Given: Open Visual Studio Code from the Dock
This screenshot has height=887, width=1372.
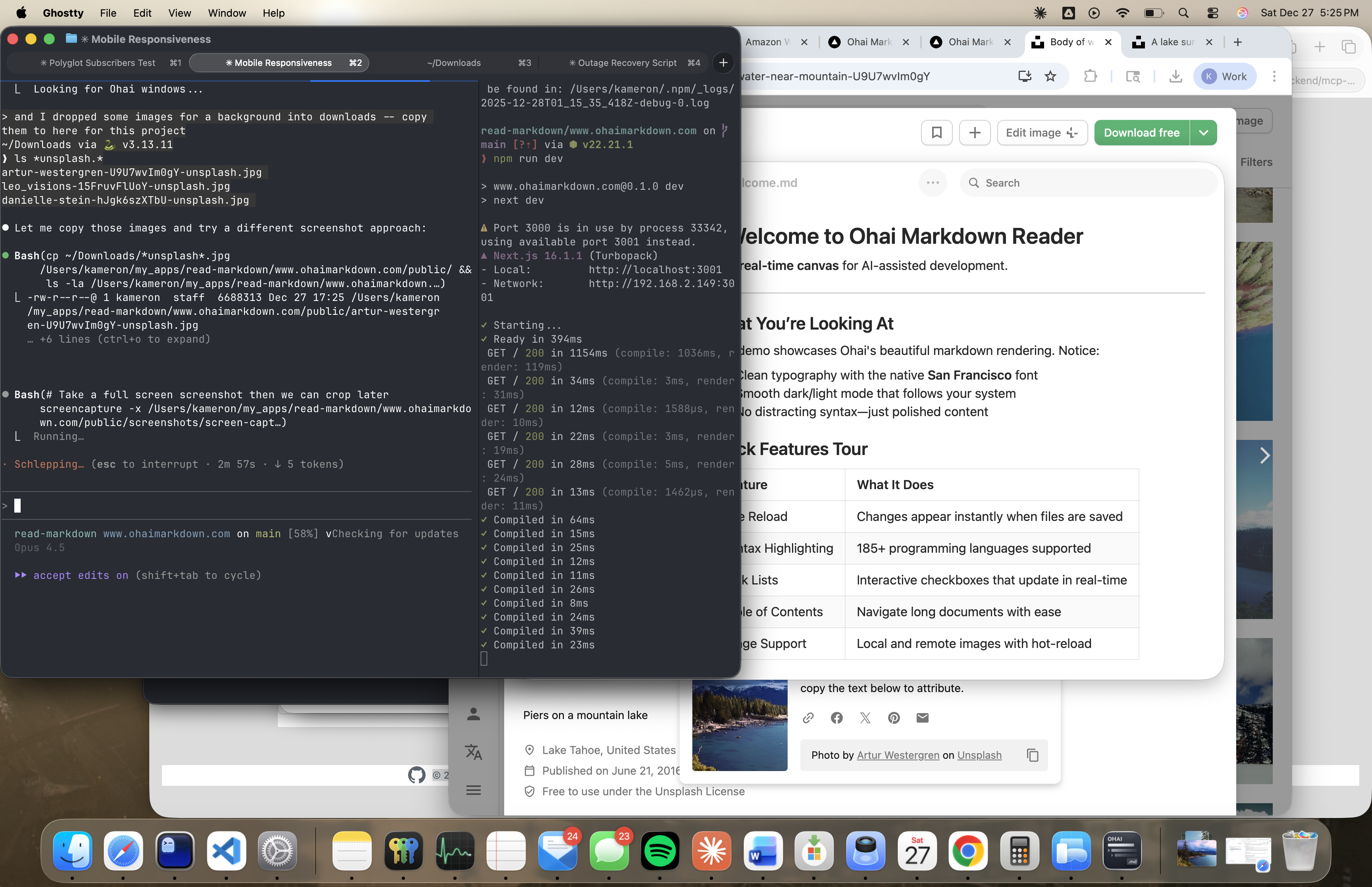Looking at the screenshot, I should point(226,851).
